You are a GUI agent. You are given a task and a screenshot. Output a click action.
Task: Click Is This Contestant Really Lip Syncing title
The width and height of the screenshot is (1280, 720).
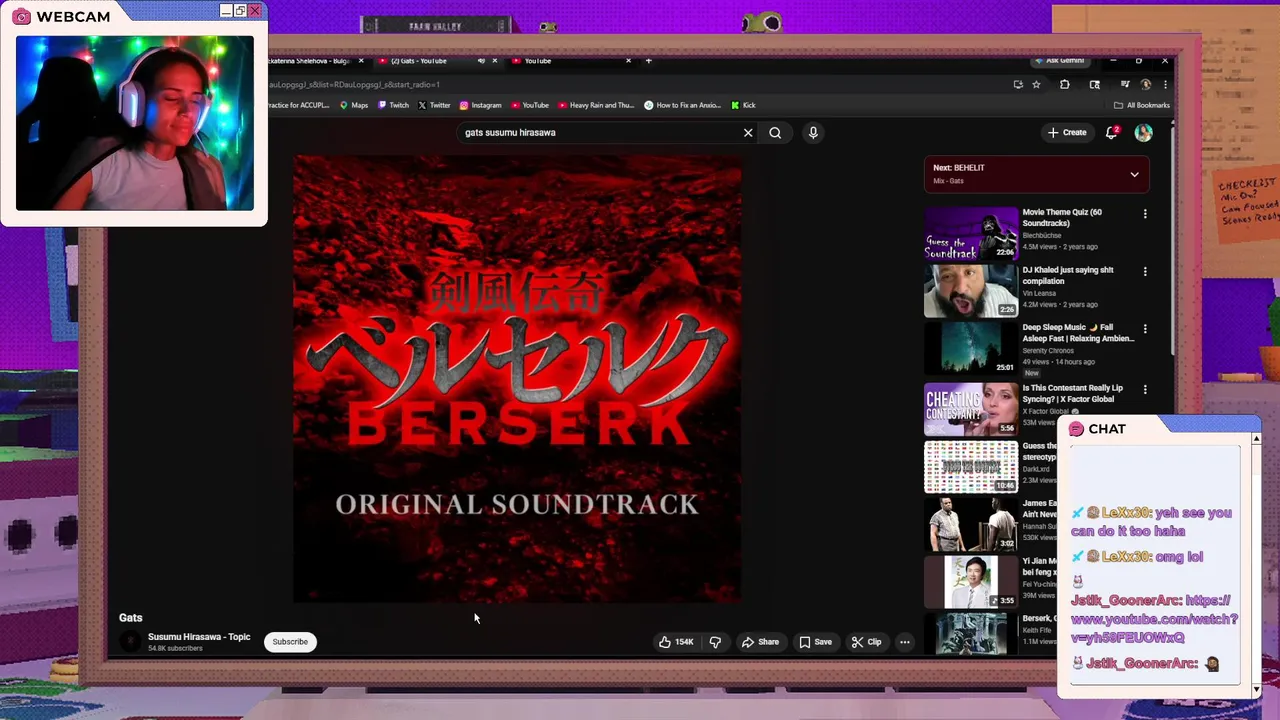click(x=1072, y=393)
